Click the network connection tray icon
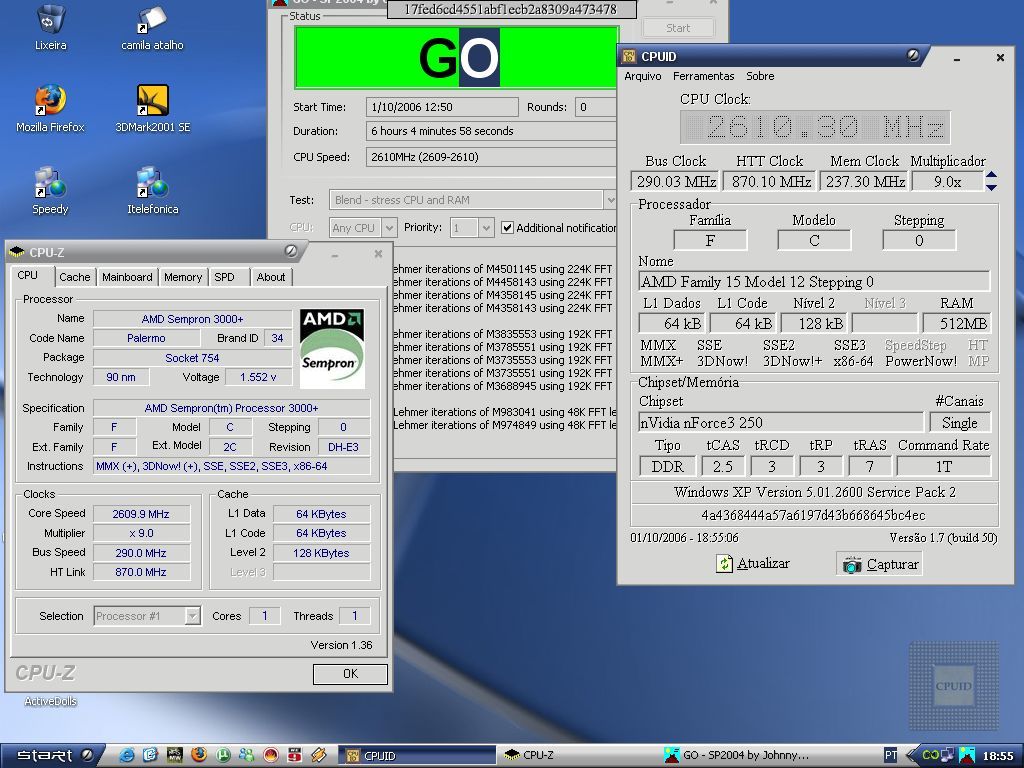 tap(946, 755)
